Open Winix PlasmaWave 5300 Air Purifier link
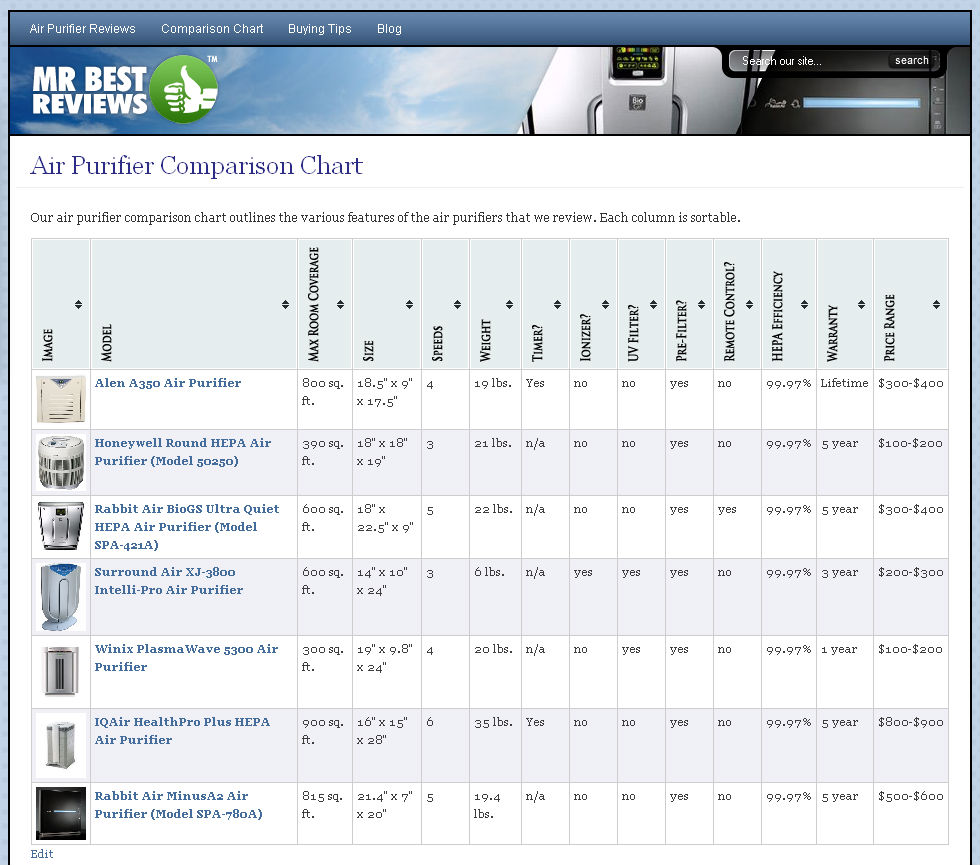 [x=186, y=658]
